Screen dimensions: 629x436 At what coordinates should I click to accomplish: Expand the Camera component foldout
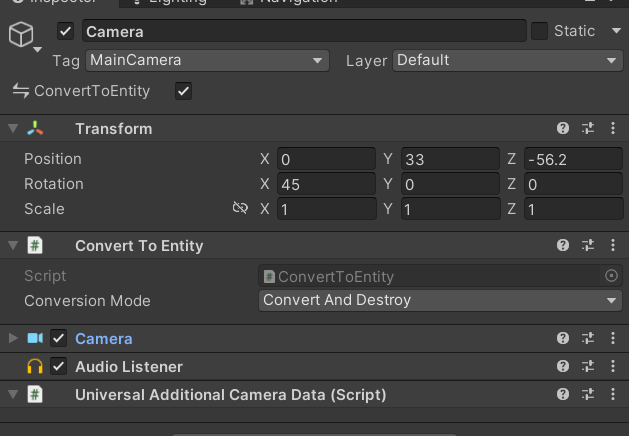point(13,339)
